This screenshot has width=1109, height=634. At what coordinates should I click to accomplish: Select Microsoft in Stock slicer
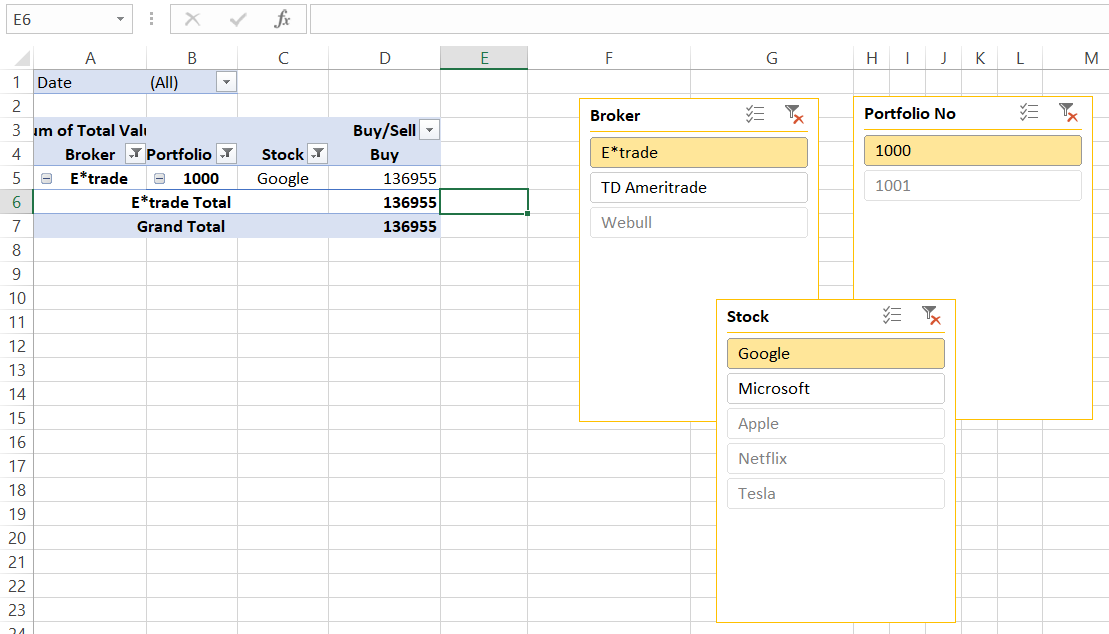(x=835, y=389)
